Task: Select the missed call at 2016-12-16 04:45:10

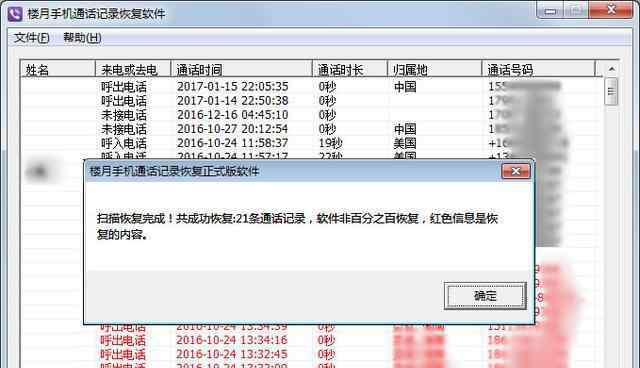Action: (311, 115)
